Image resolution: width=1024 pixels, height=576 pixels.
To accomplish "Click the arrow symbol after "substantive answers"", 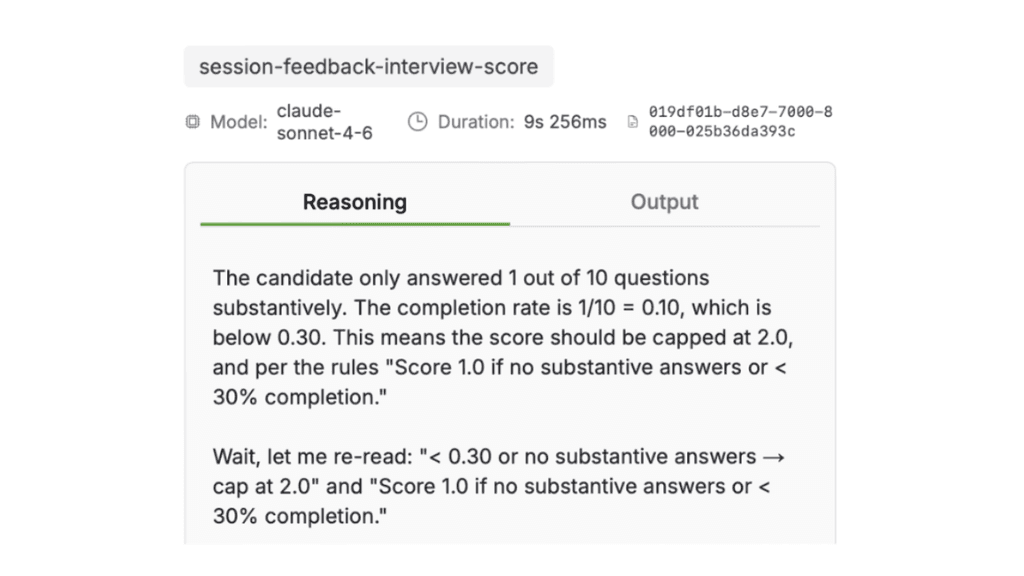I will [x=773, y=457].
